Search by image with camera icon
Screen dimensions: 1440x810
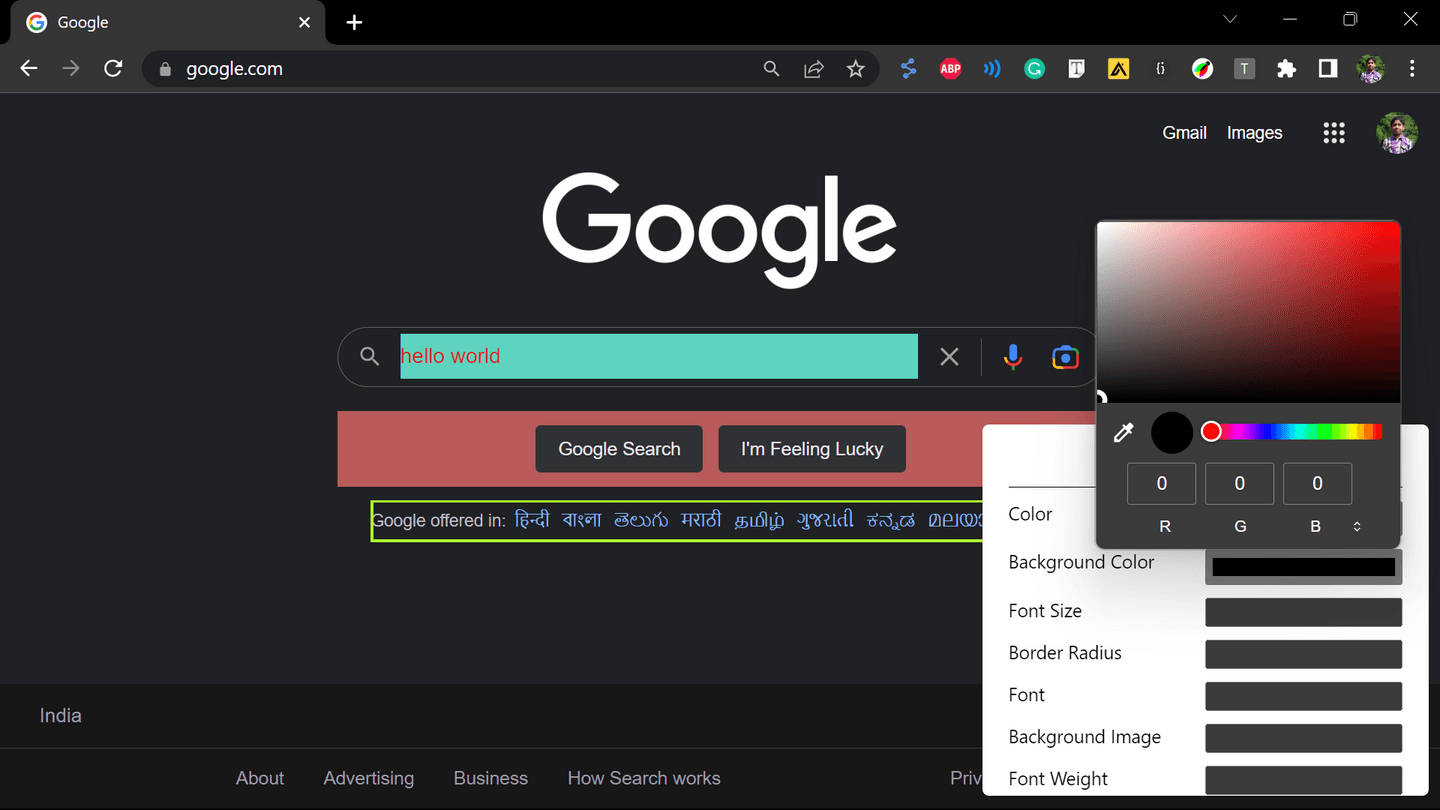point(1065,356)
